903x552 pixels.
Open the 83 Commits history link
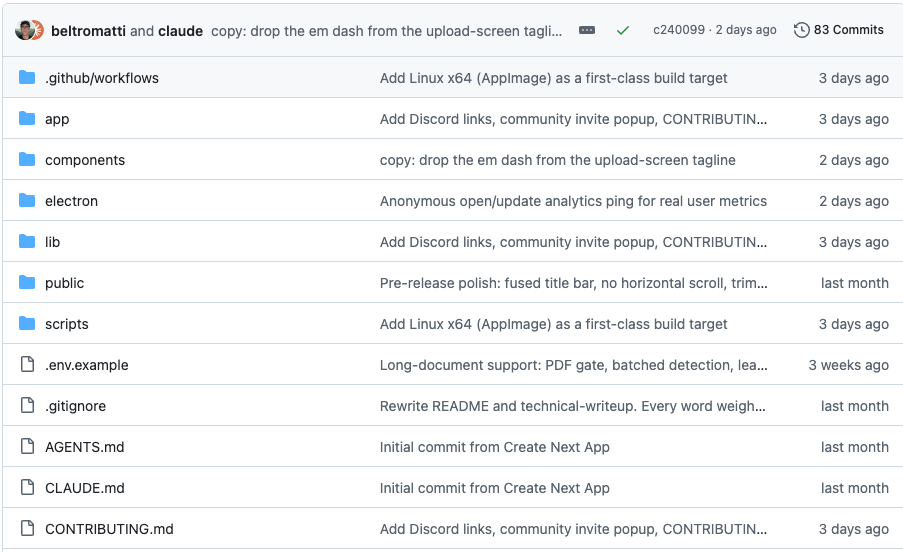(x=838, y=30)
